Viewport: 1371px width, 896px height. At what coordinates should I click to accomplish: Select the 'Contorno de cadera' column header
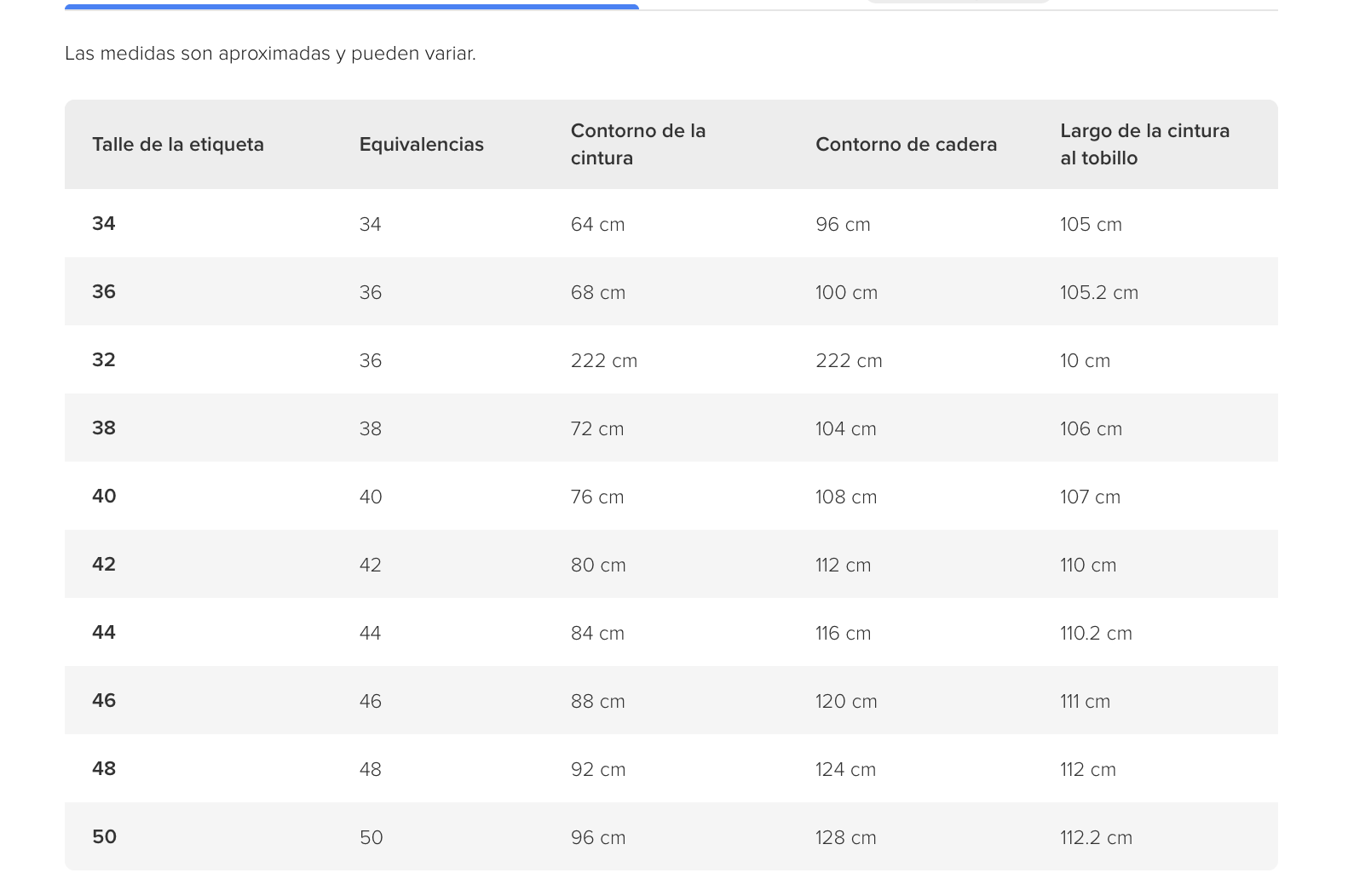coord(906,145)
